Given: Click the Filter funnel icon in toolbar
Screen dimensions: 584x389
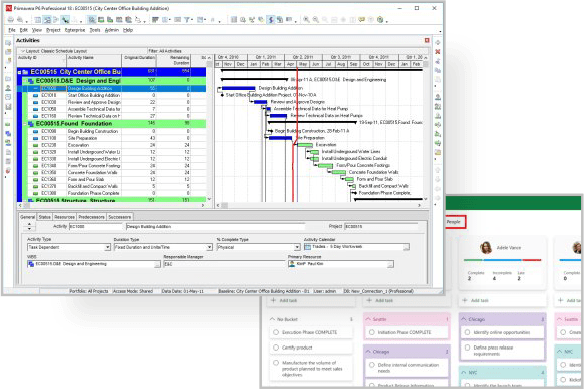Looking at the screenshot, I should click(187, 20).
